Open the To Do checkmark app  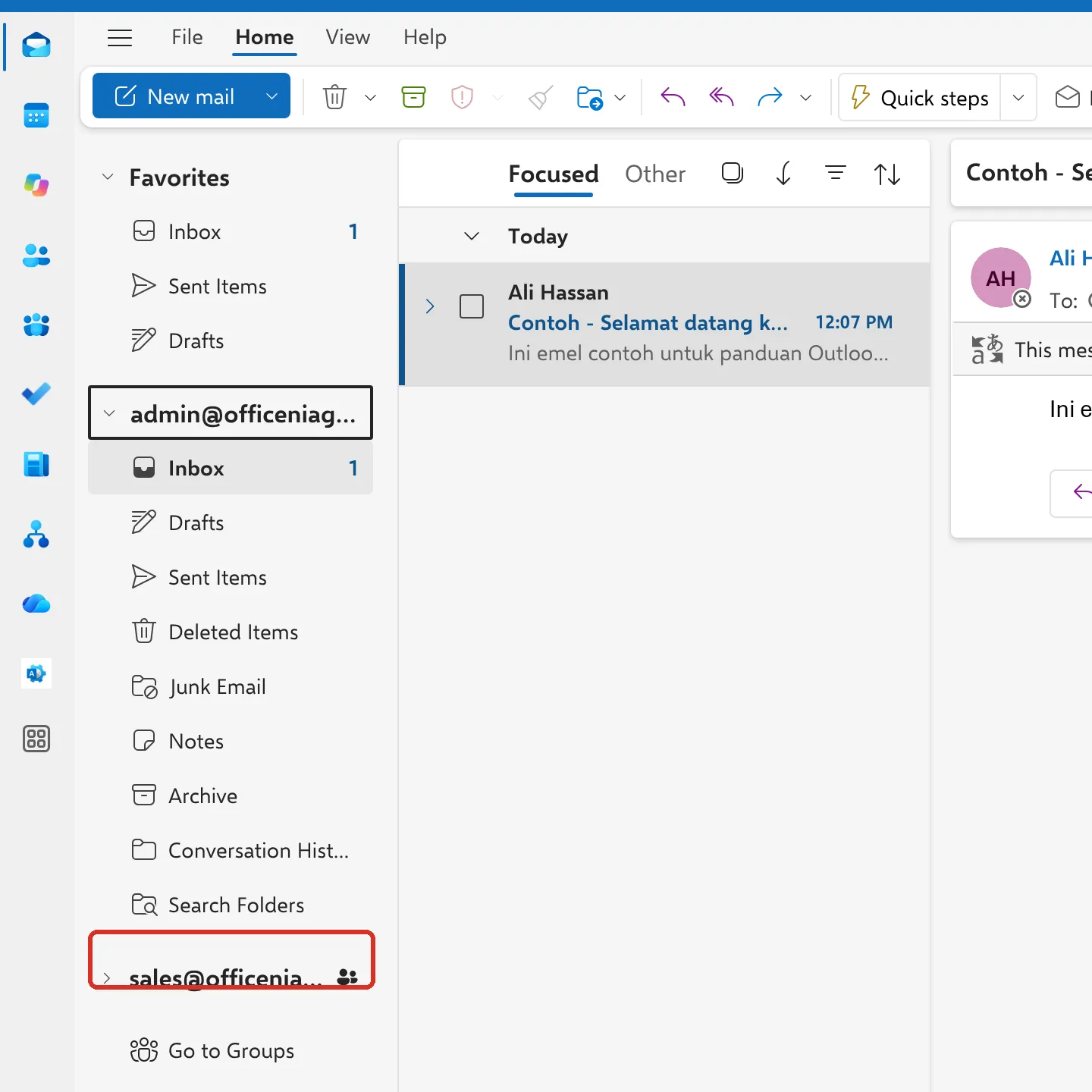[36, 394]
